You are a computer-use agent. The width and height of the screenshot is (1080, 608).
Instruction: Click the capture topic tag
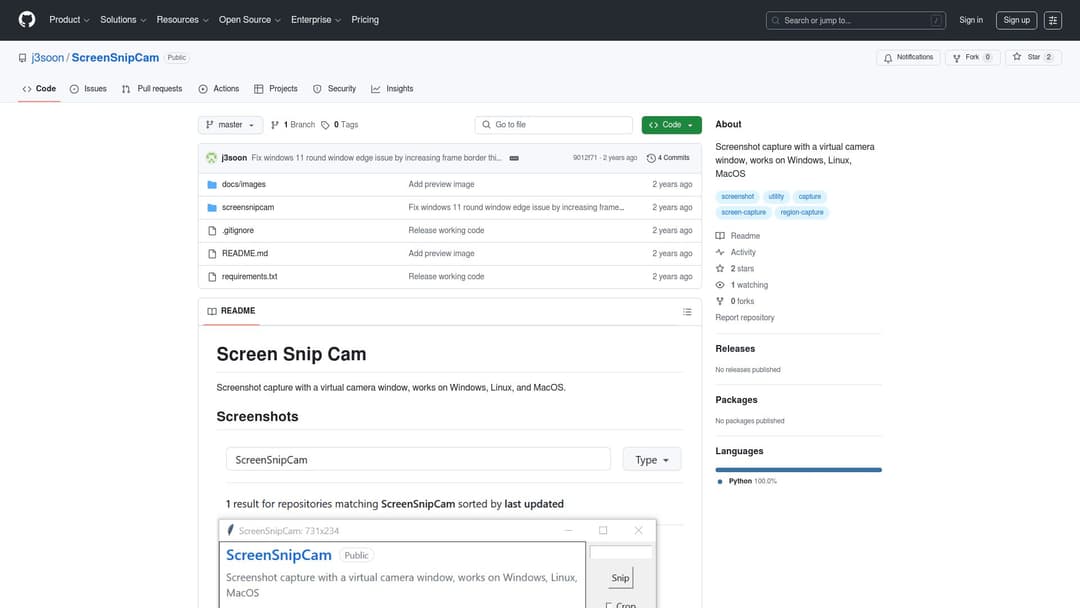coord(810,196)
